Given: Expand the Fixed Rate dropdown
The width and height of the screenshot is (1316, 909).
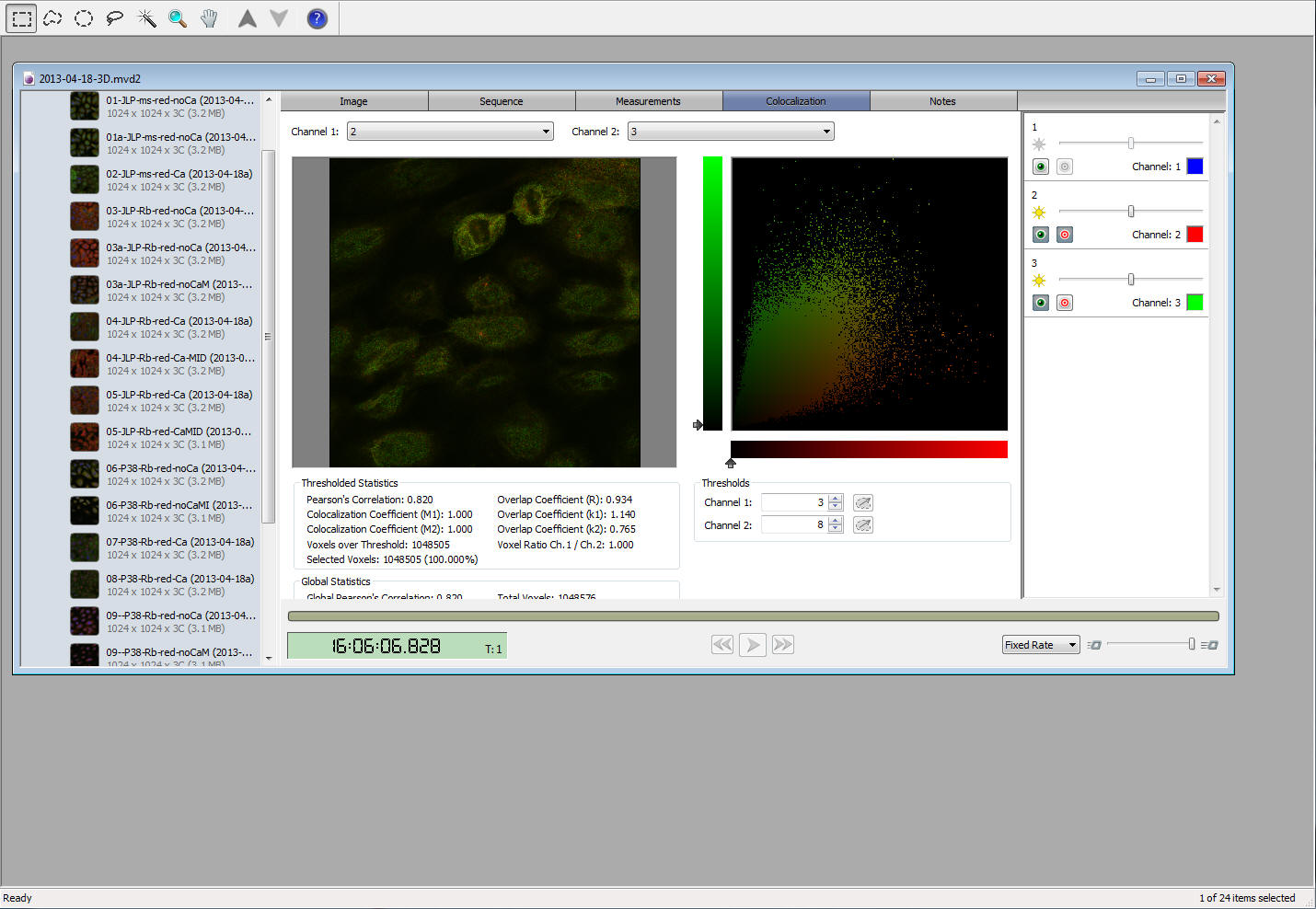Looking at the screenshot, I should pyautogui.click(x=1040, y=645).
